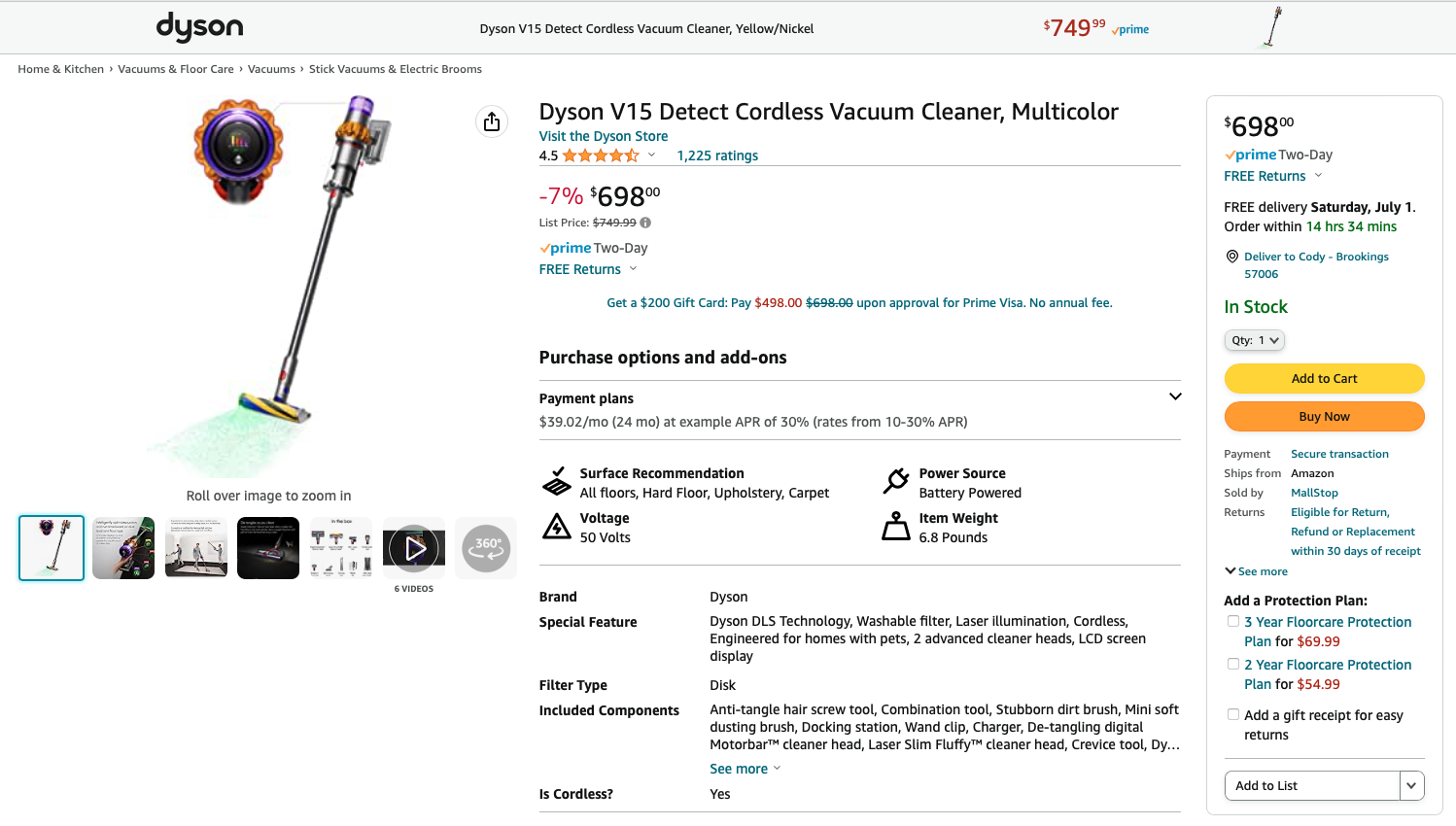Viewport: 1456px width, 826px height.
Task: Play the product videos thumbnail
Action: pos(414,549)
